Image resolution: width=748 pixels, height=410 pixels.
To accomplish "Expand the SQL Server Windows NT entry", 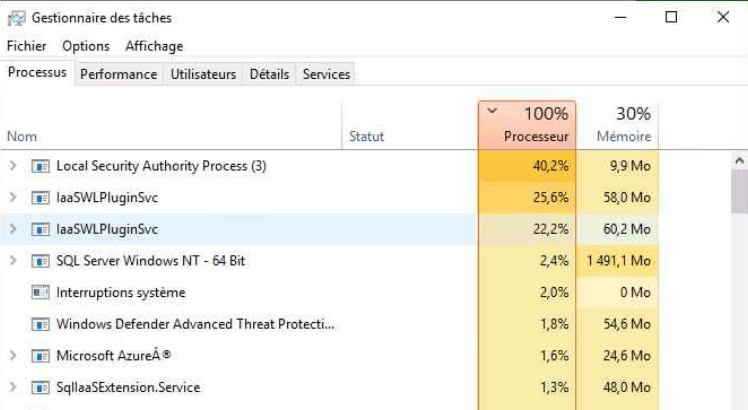I will coord(13,261).
